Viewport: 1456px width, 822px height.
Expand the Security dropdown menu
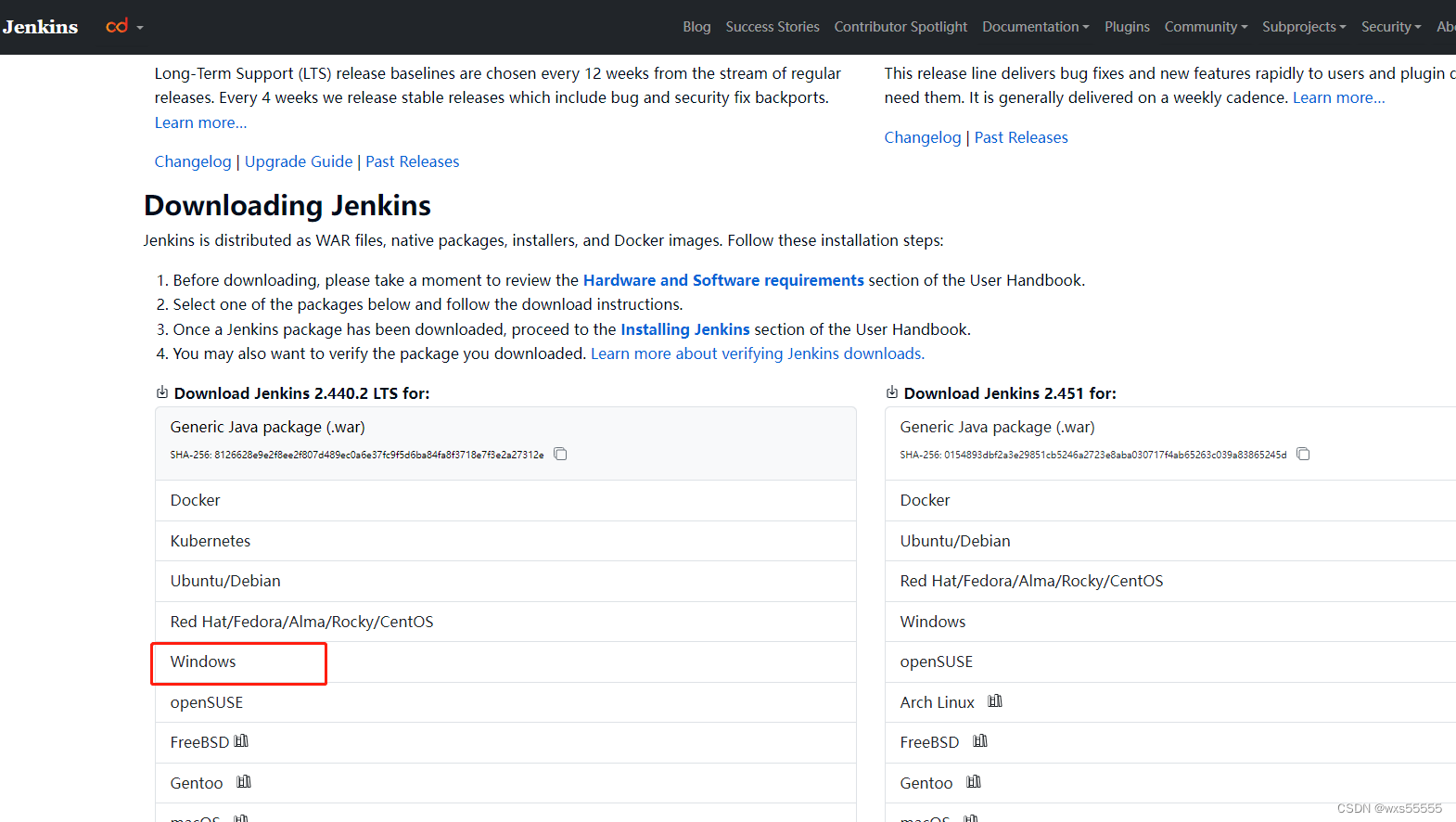point(1391,27)
